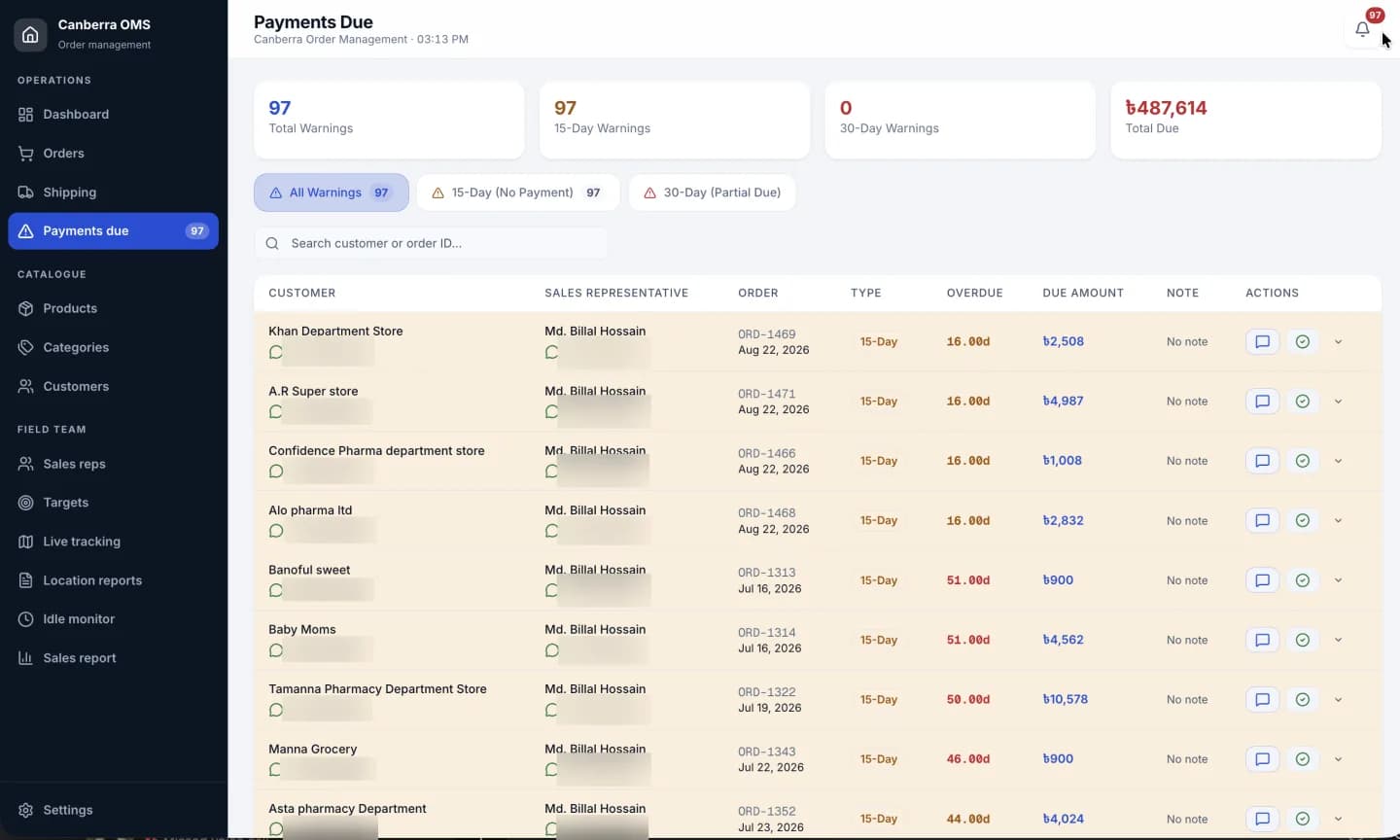Click check icon for Confidence Pharma row
This screenshot has height=840, width=1400.
(x=1303, y=461)
